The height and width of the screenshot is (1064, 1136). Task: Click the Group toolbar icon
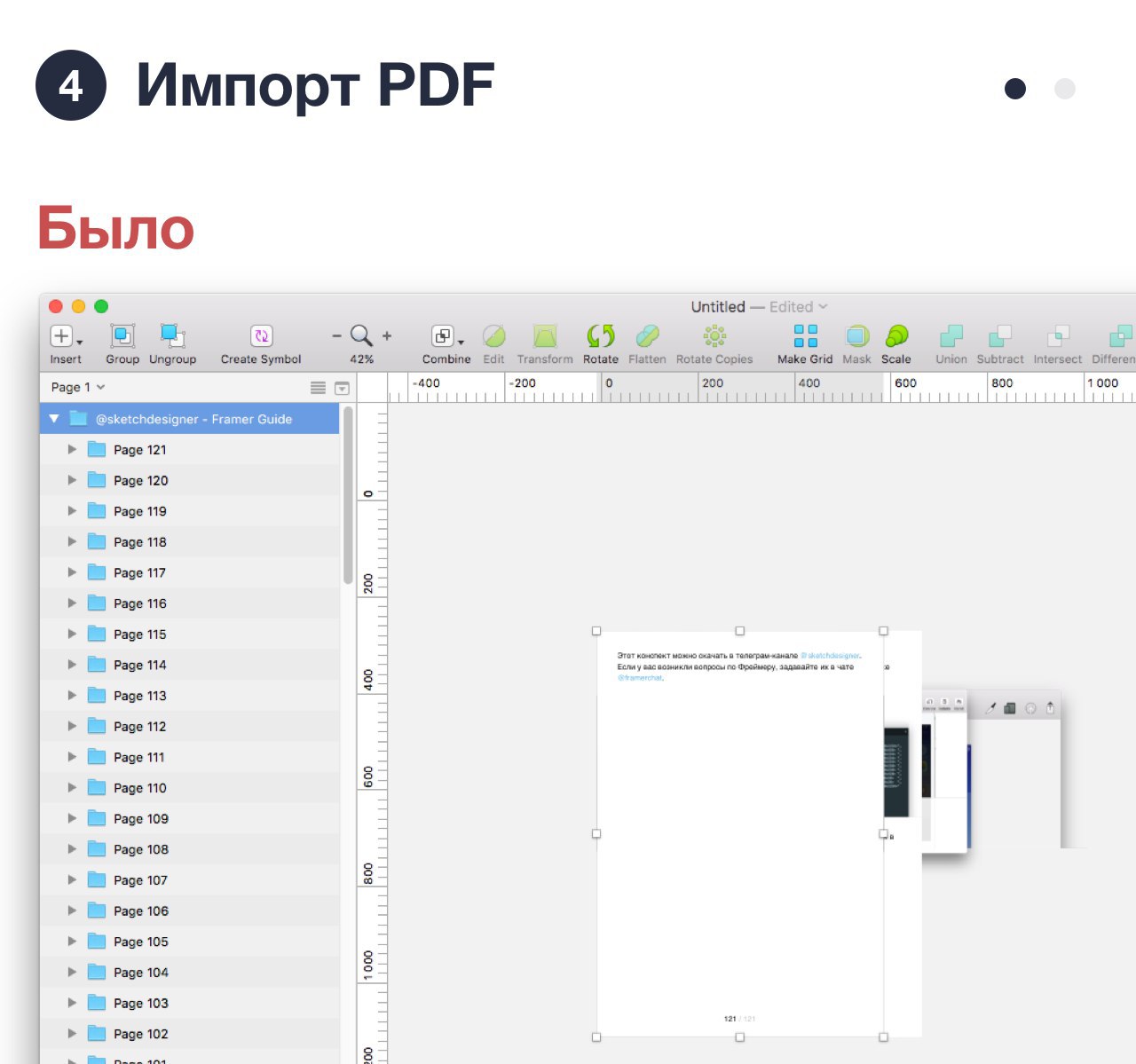[x=122, y=335]
